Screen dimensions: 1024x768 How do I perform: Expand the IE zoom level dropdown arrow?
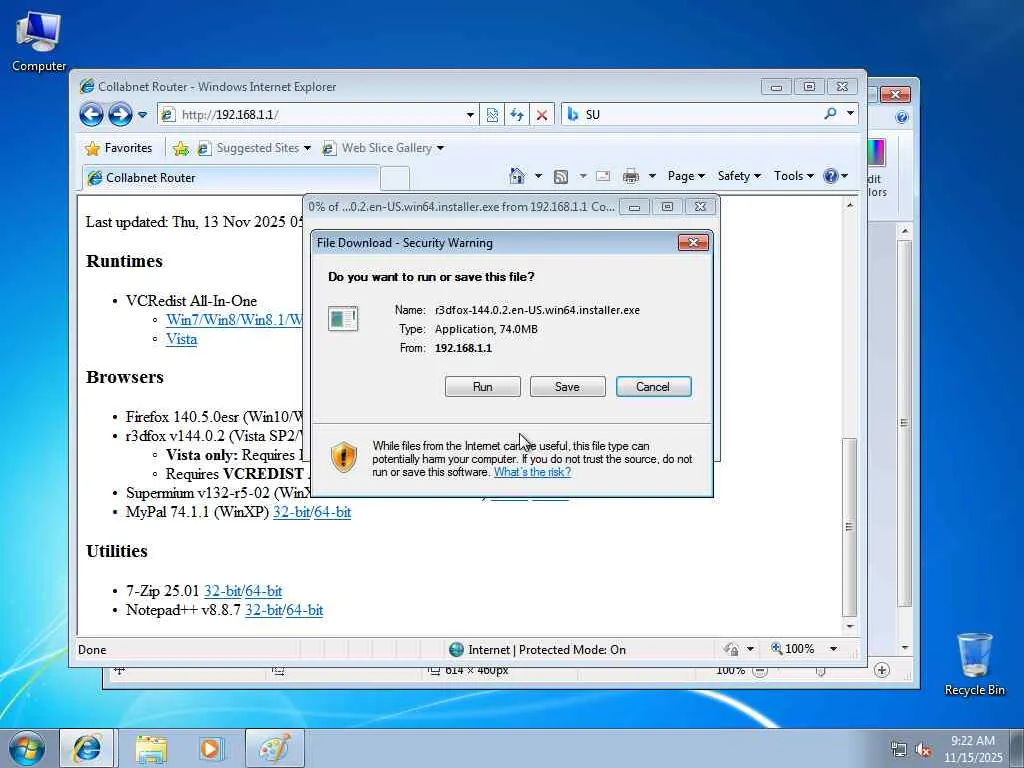833,649
